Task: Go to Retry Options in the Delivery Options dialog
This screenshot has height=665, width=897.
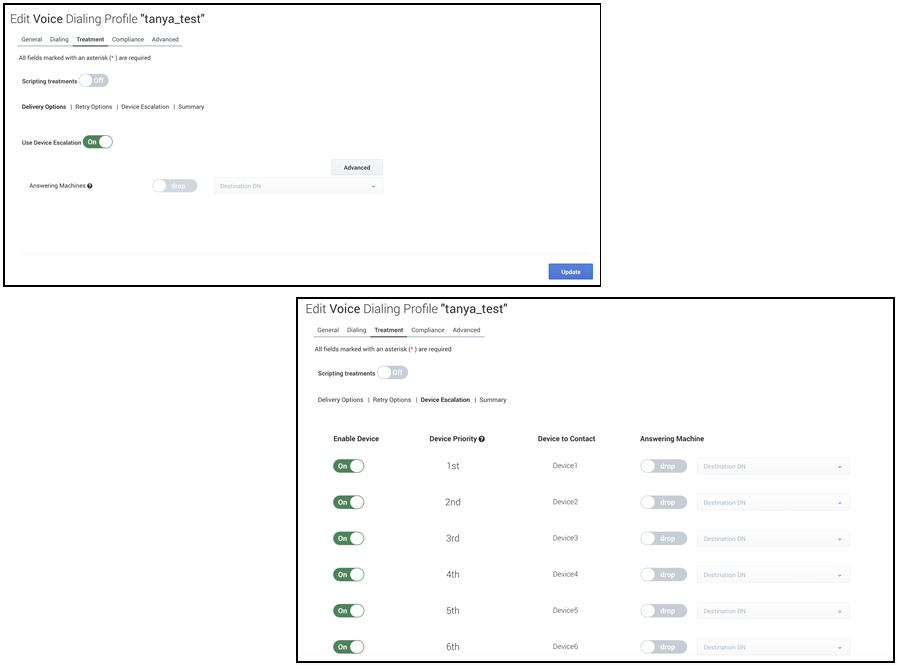Action: coord(94,107)
